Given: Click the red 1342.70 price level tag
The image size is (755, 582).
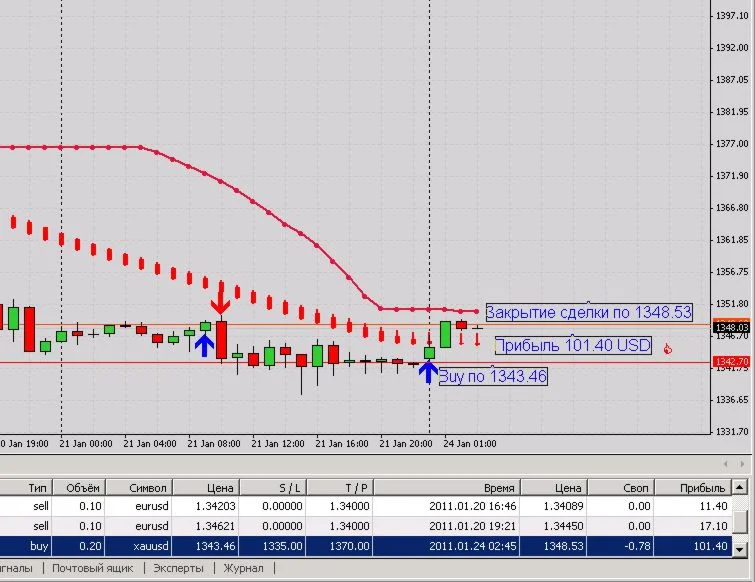Looking at the screenshot, I should (x=731, y=361).
